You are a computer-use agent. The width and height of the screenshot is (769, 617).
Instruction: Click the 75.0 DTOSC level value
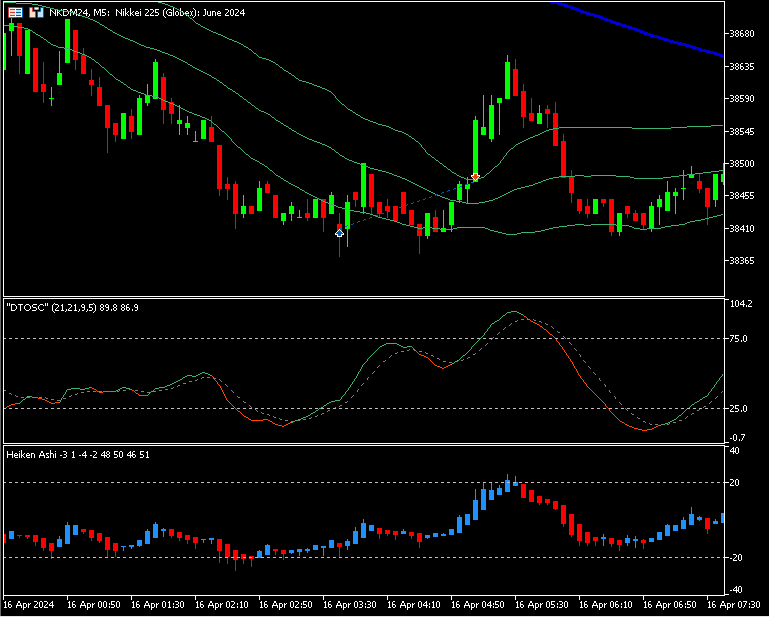739,338
